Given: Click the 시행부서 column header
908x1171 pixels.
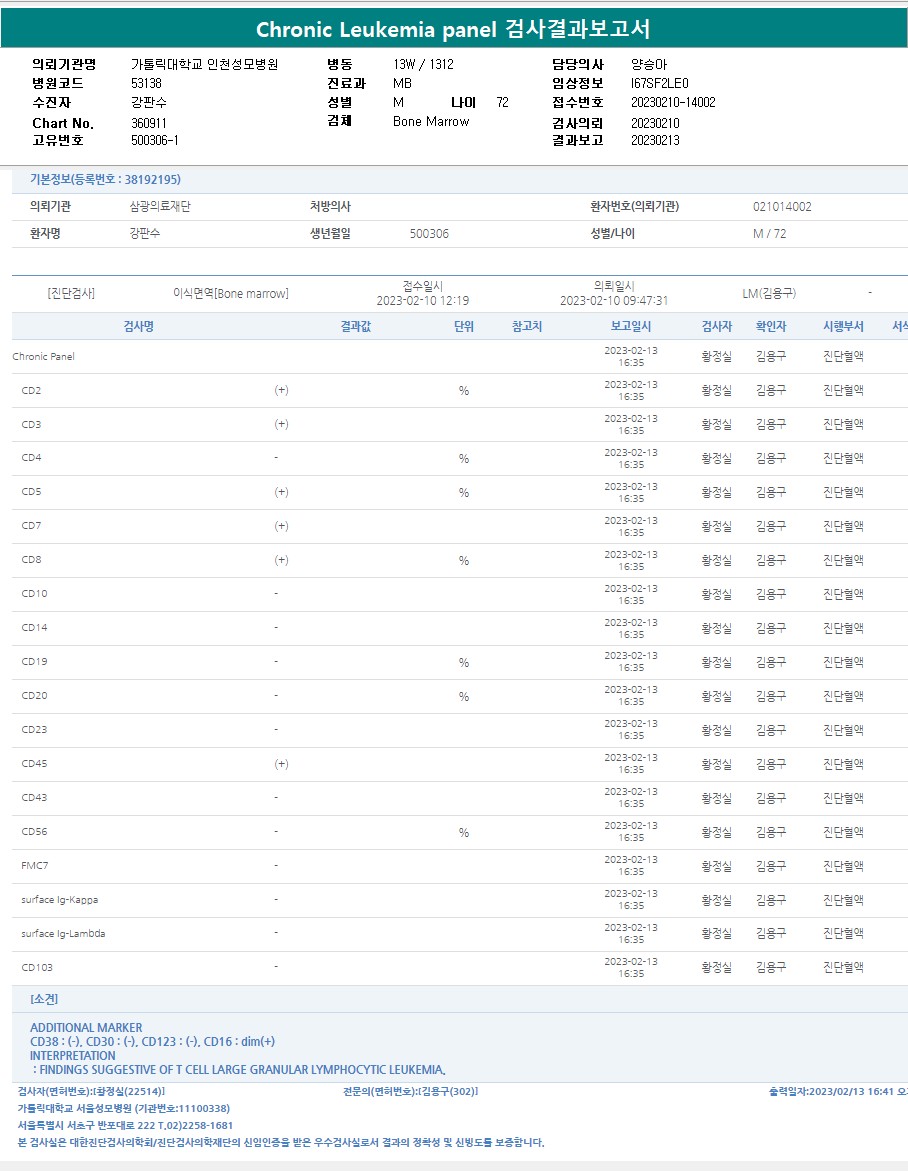Looking at the screenshot, I should point(843,326).
